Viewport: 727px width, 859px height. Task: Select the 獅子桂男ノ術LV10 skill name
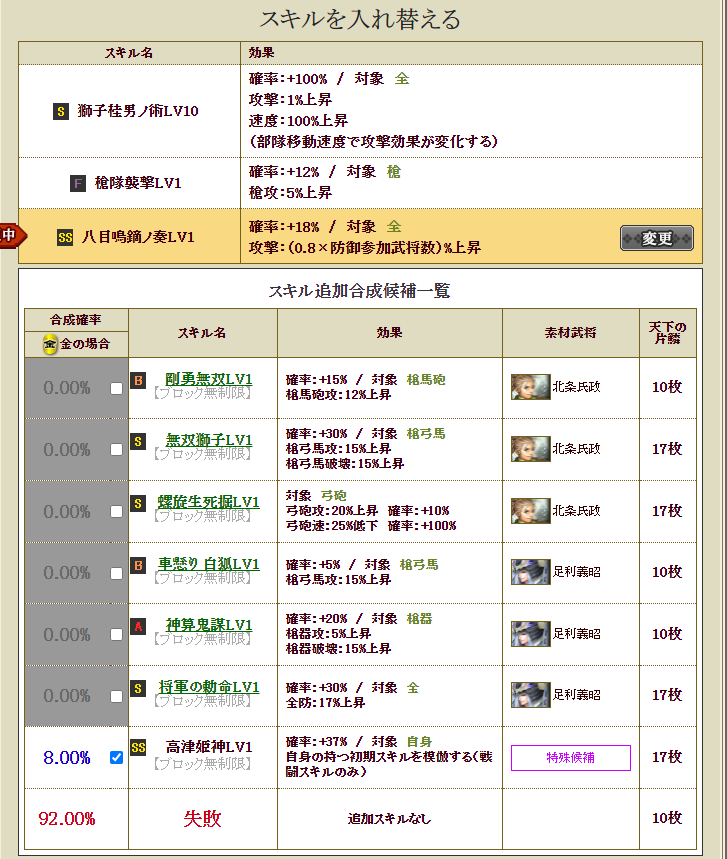(138, 111)
